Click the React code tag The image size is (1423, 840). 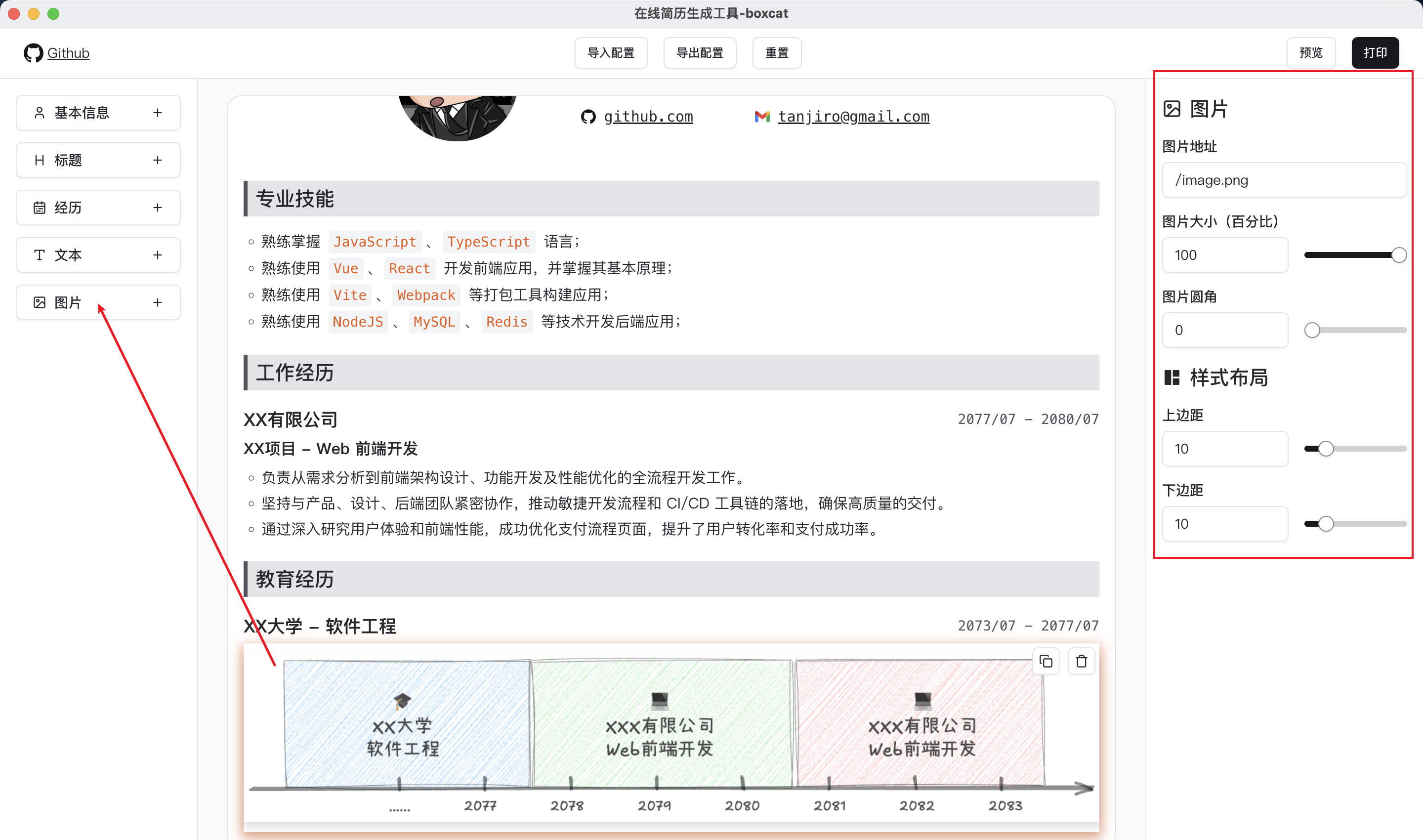click(409, 268)
